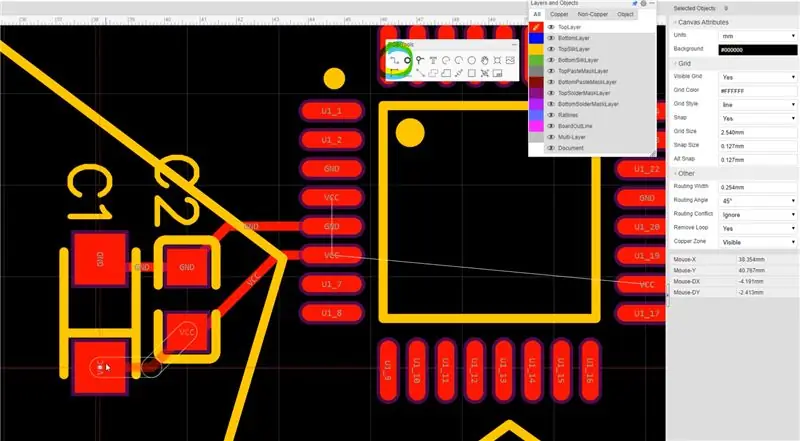Toggle visibility of the TopSilkLayer
The image size is (800, 441).
(x=551, y=49)
